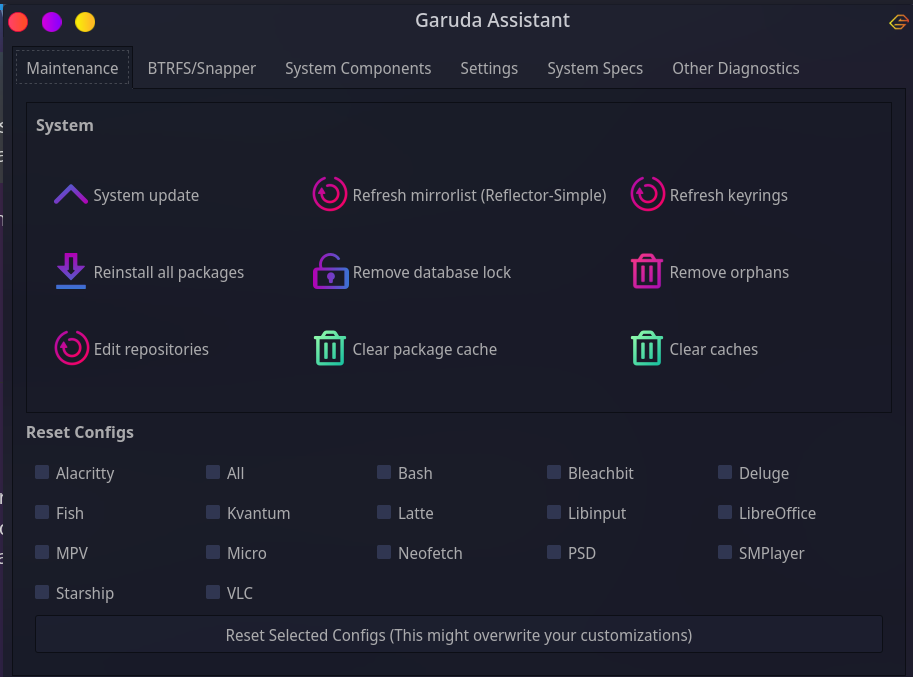Click the Clear package cache trash icon

coord(330,348)
